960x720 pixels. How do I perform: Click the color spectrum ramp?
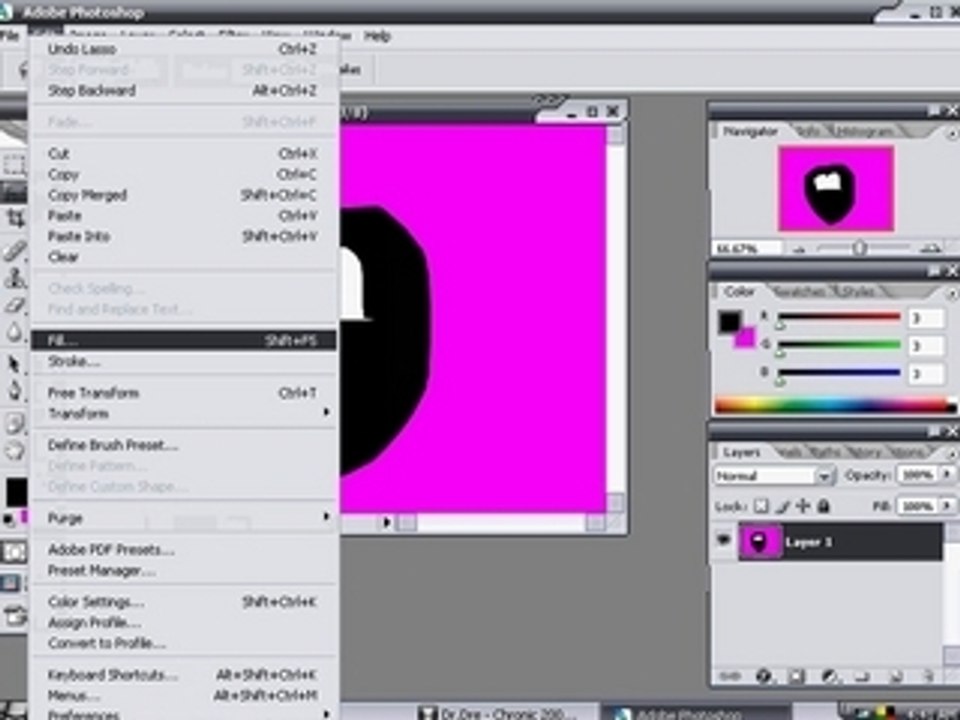tap(835, 406)
